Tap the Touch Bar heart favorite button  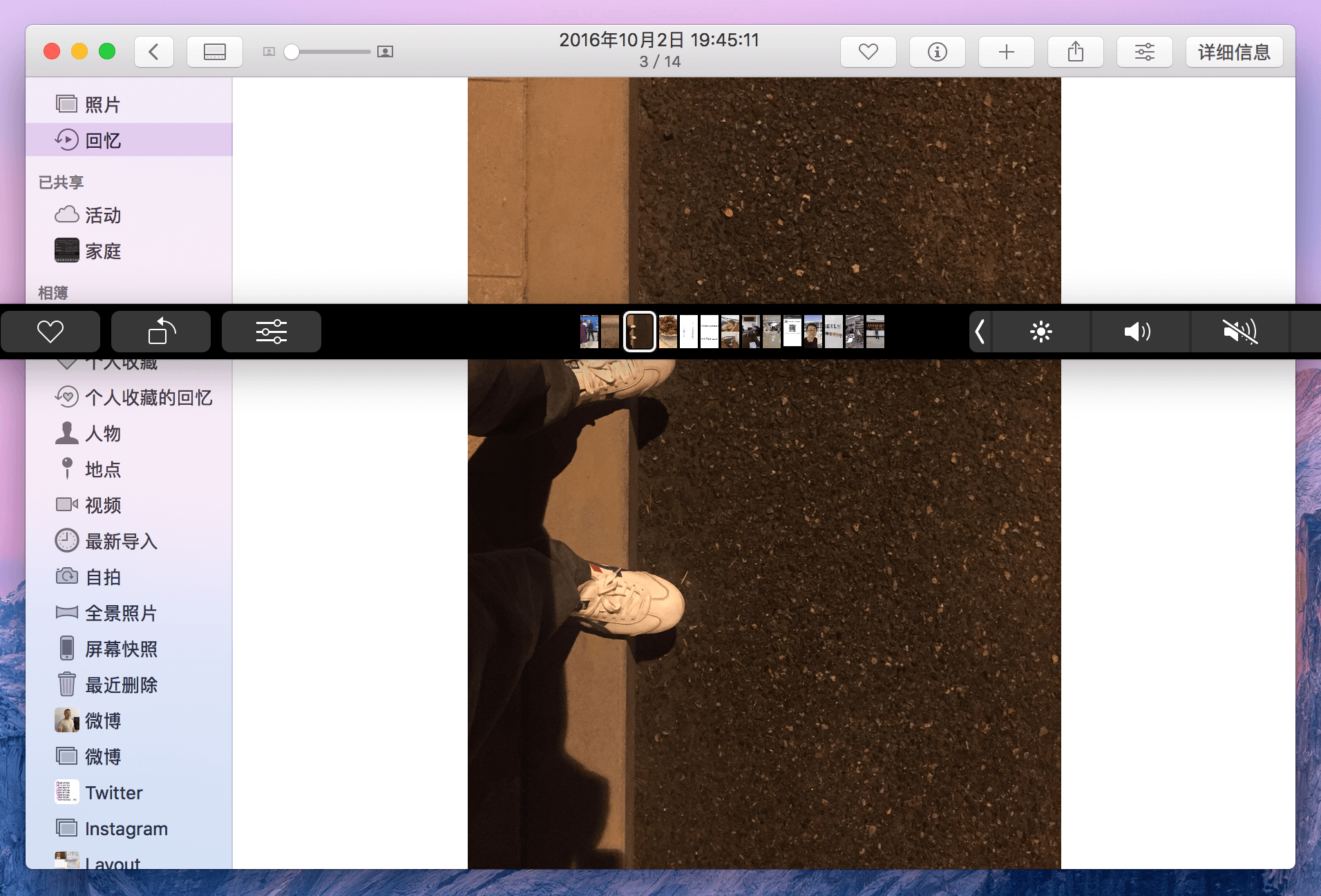[50, 332]
